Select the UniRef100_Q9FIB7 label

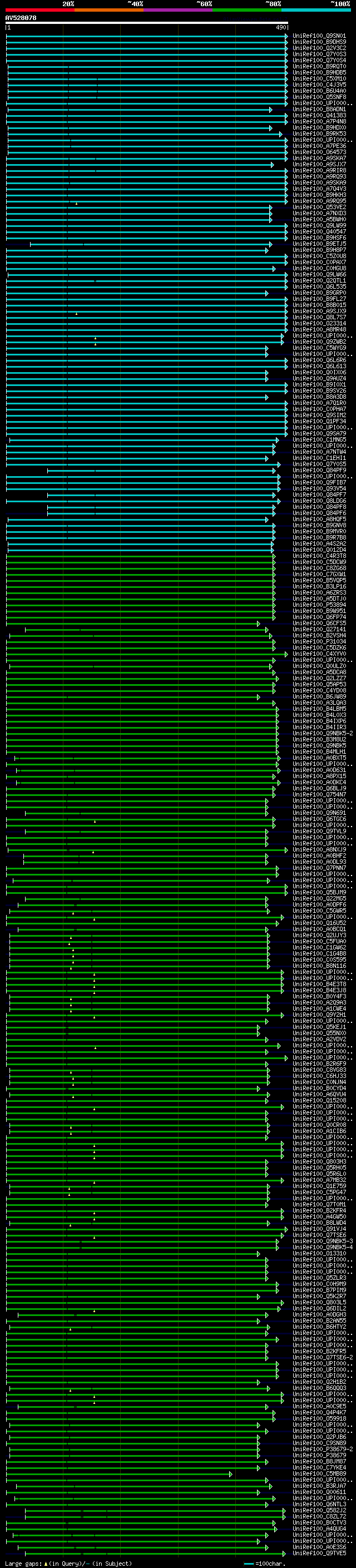[x=319, y=483]
